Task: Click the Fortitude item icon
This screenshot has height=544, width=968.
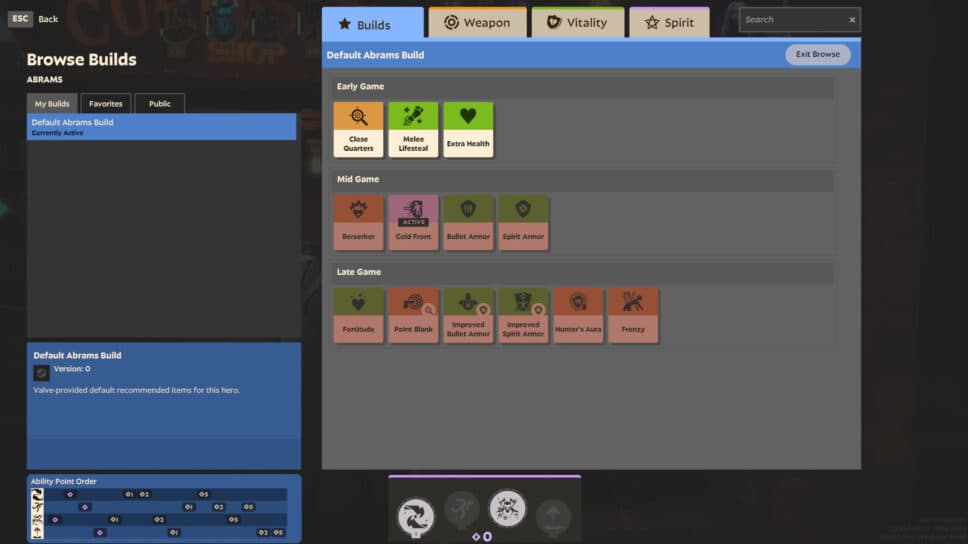Action: pyautogui.click(x=358, y=315)
